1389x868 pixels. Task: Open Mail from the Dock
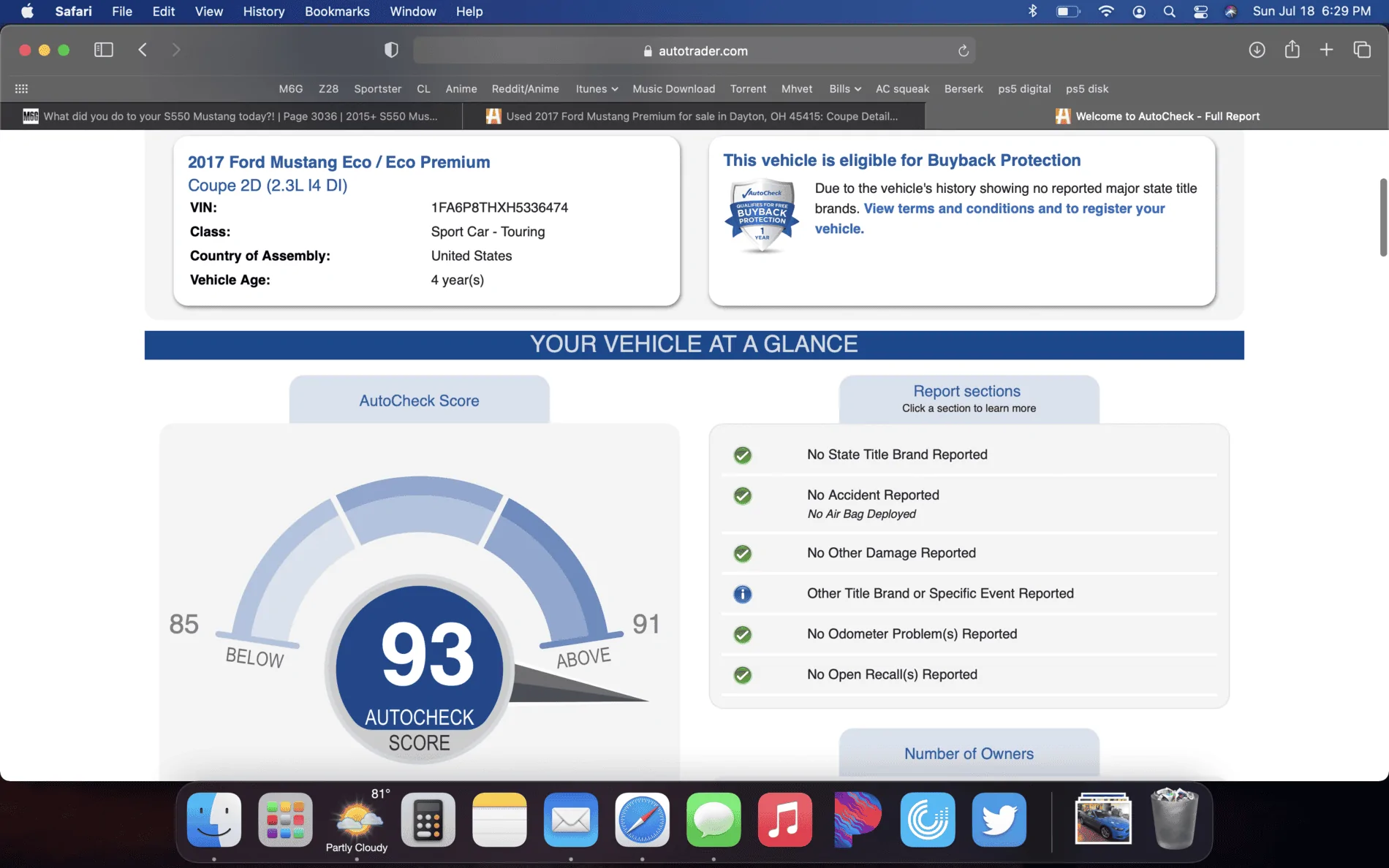[x=571, y=820]
